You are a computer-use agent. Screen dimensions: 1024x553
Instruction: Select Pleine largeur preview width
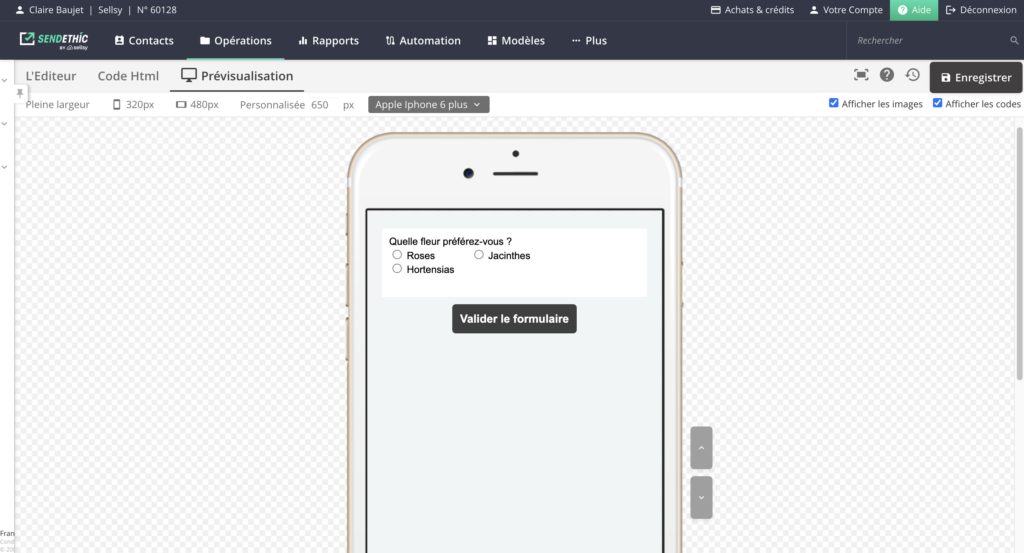click(x=57, y=104)
